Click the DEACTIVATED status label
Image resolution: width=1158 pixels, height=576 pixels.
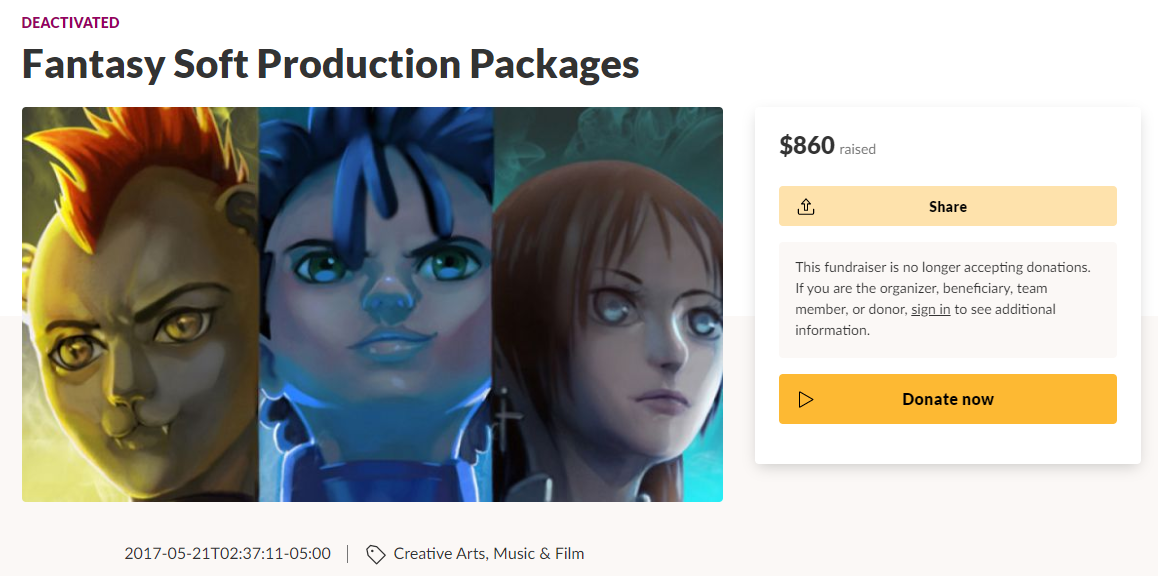click(x=70, y=23)
